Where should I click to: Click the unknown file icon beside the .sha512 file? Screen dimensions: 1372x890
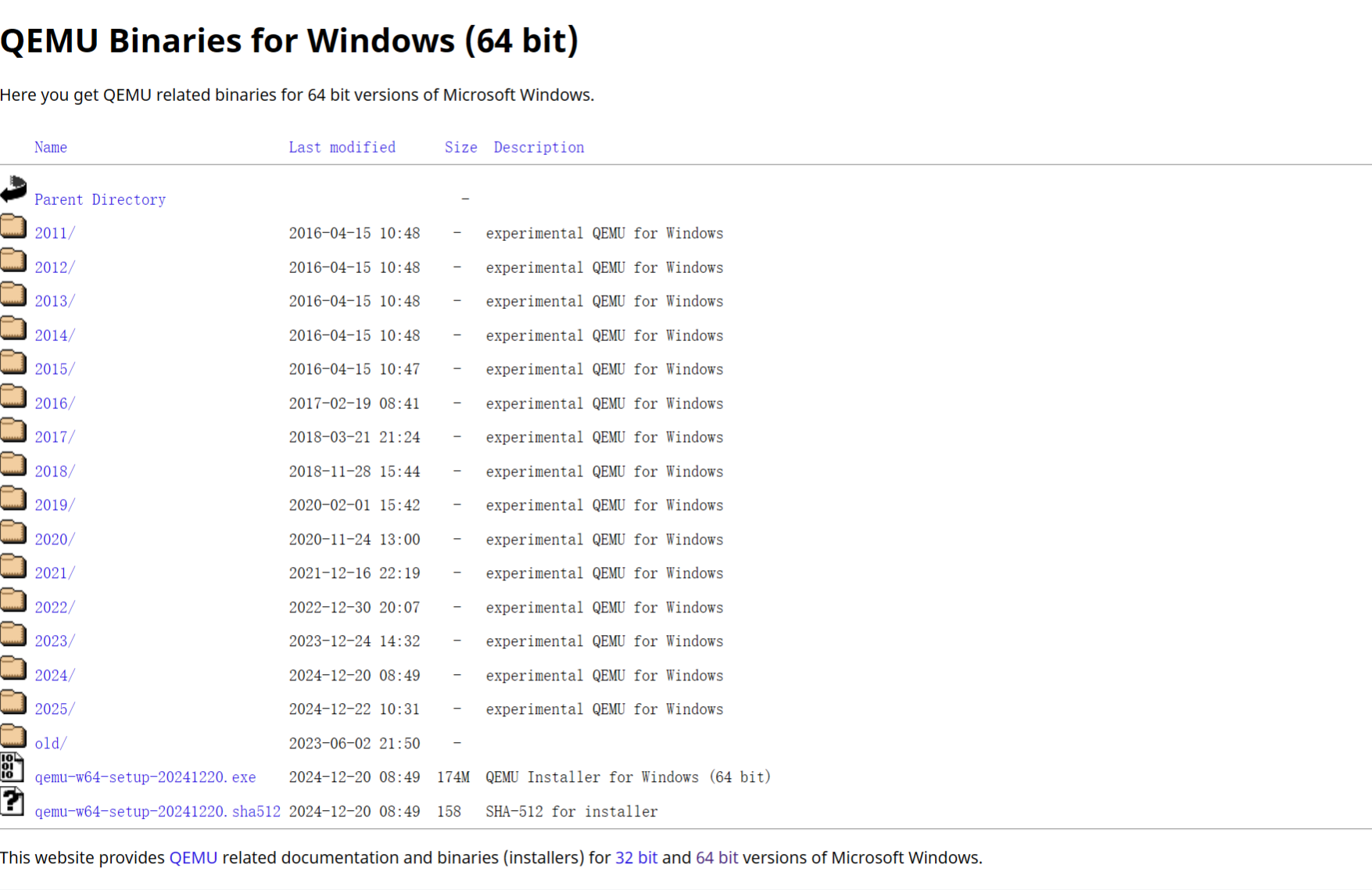[12, 802]
